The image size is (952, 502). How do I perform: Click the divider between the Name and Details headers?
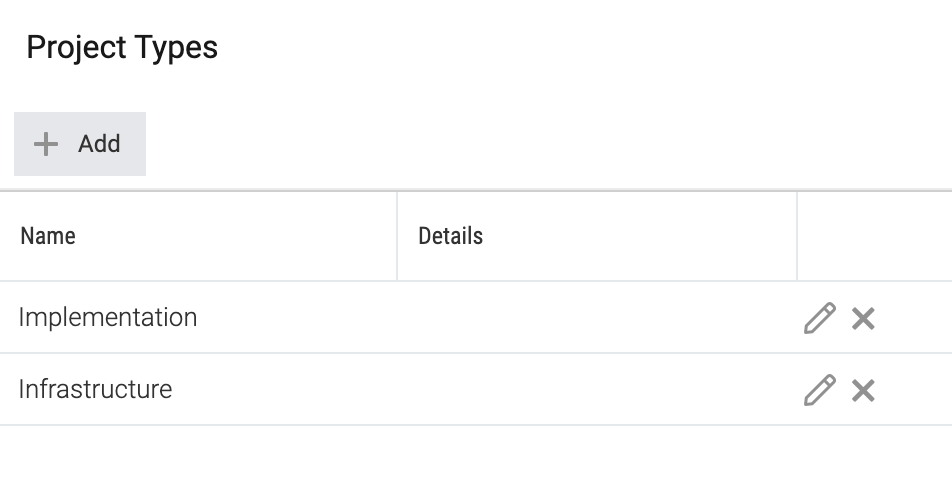click(397, 236)
